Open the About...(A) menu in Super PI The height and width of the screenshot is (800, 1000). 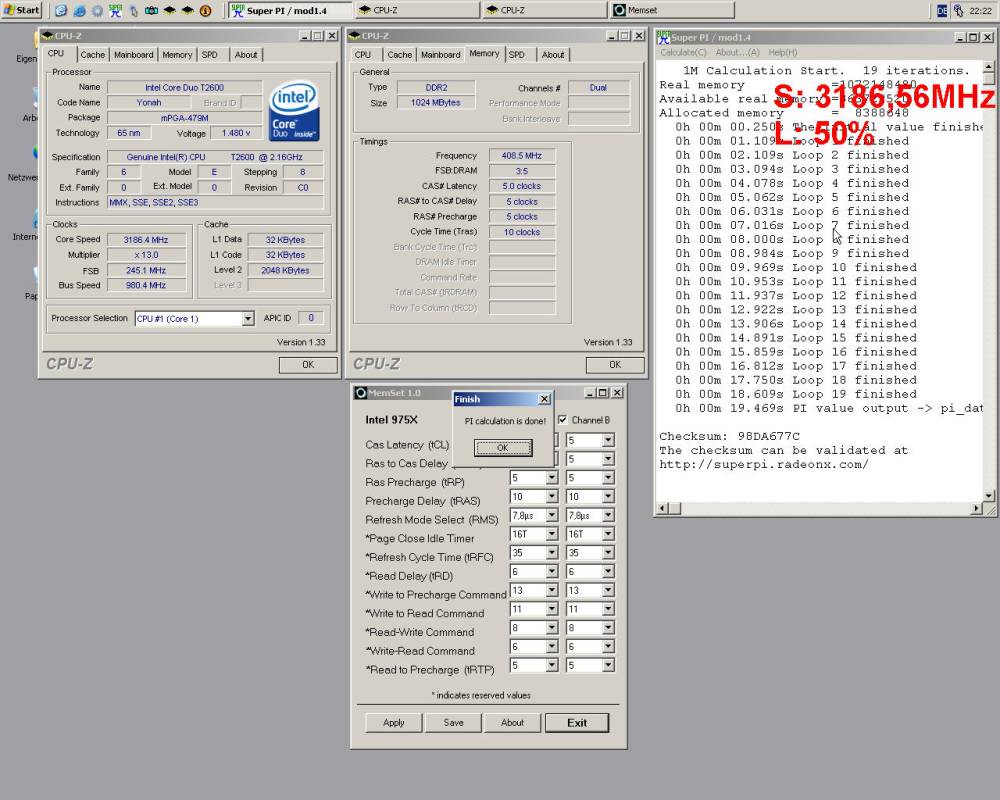[737, 52]
